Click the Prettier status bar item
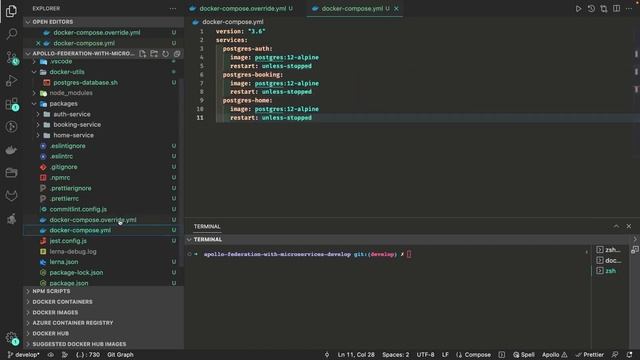 [589, 355]
